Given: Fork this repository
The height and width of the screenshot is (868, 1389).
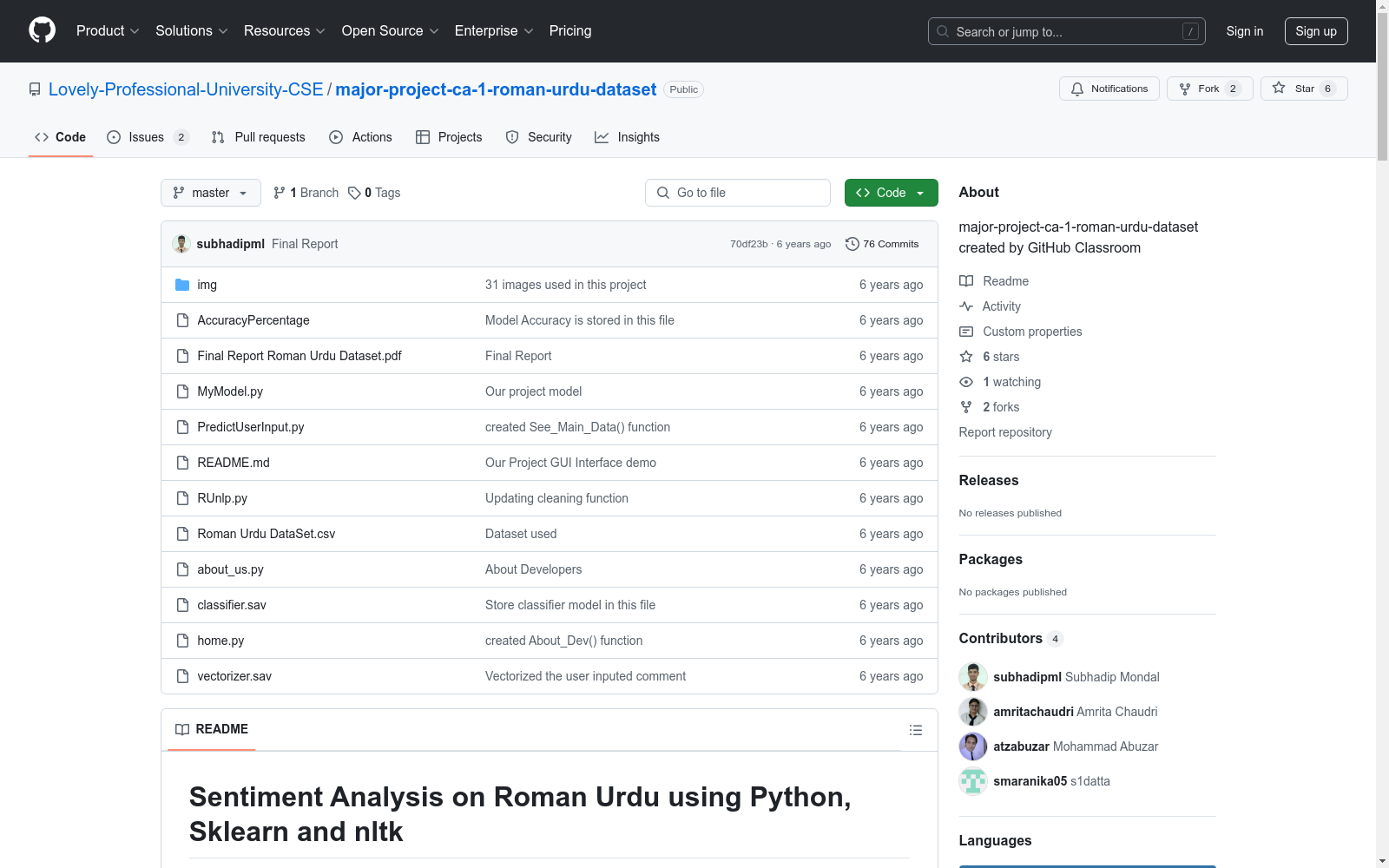Looking at the screenshot, I should (x=1210, y=89).
